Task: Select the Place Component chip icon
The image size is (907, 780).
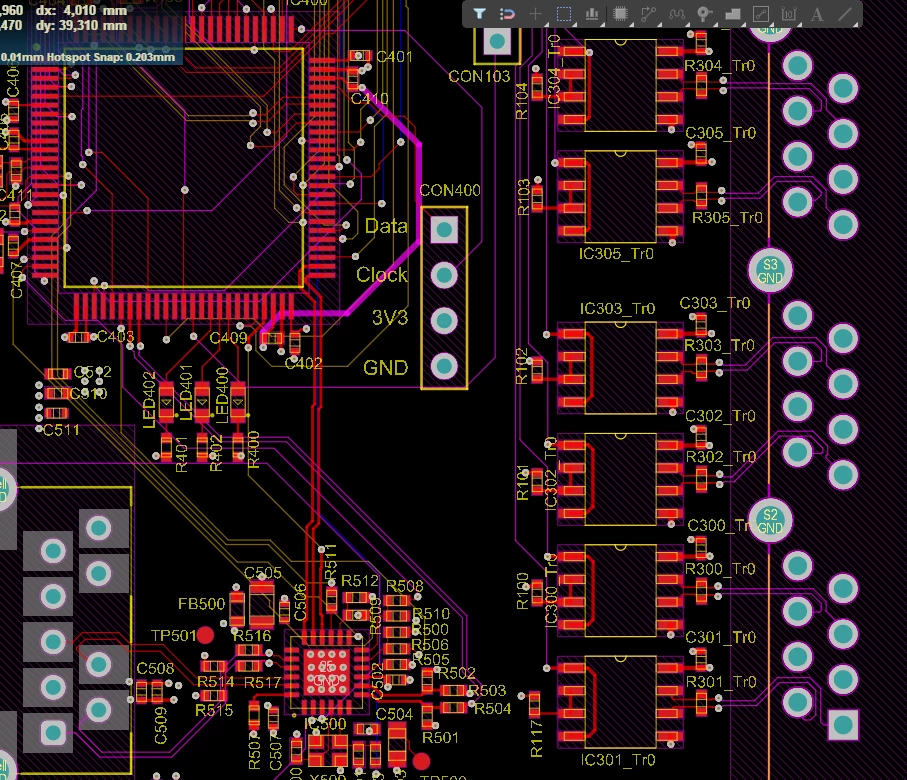Action: click(620, 14)
